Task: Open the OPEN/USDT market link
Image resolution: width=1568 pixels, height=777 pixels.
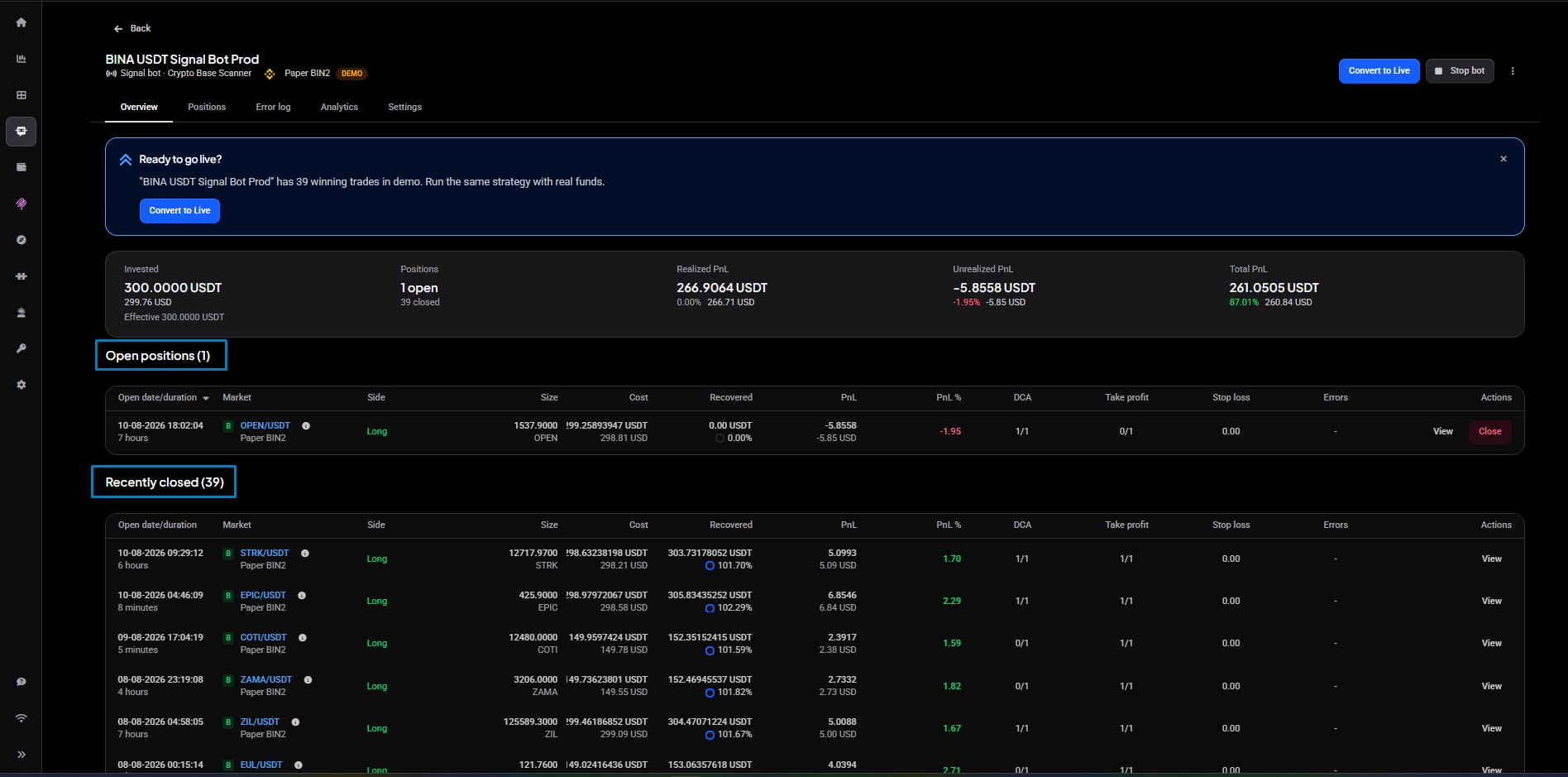Action: [265, 426]
